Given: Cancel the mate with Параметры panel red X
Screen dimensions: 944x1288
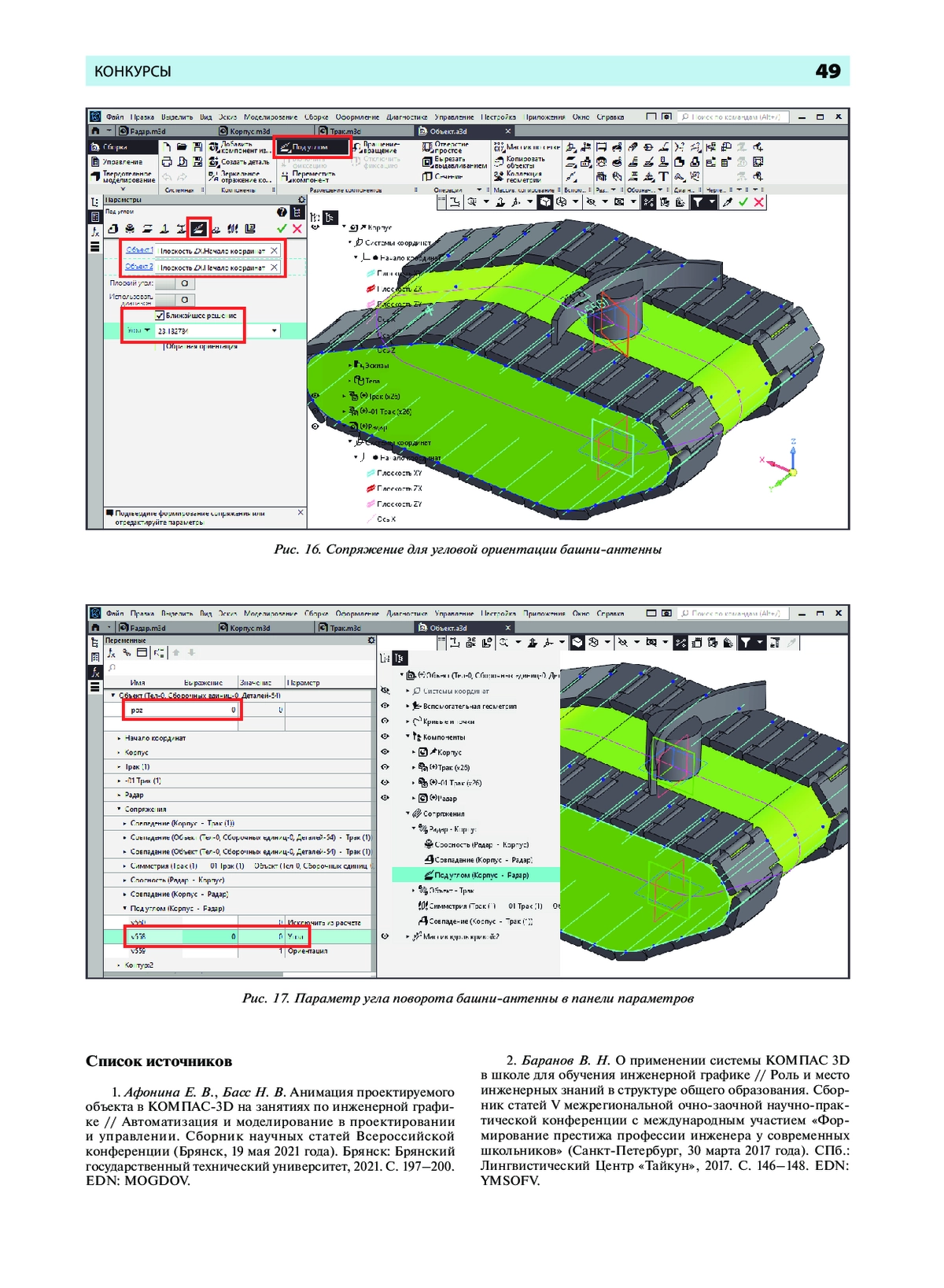Looking at the screenshot, I should [x=297, y=229].
